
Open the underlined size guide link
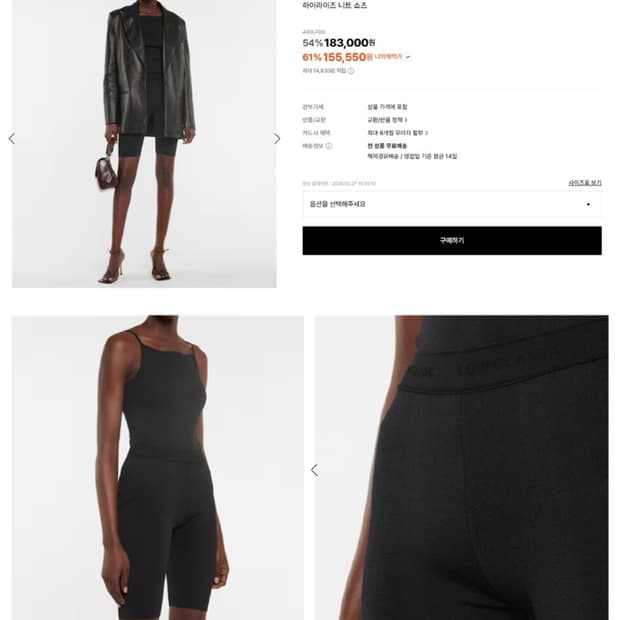click(585, 183)
